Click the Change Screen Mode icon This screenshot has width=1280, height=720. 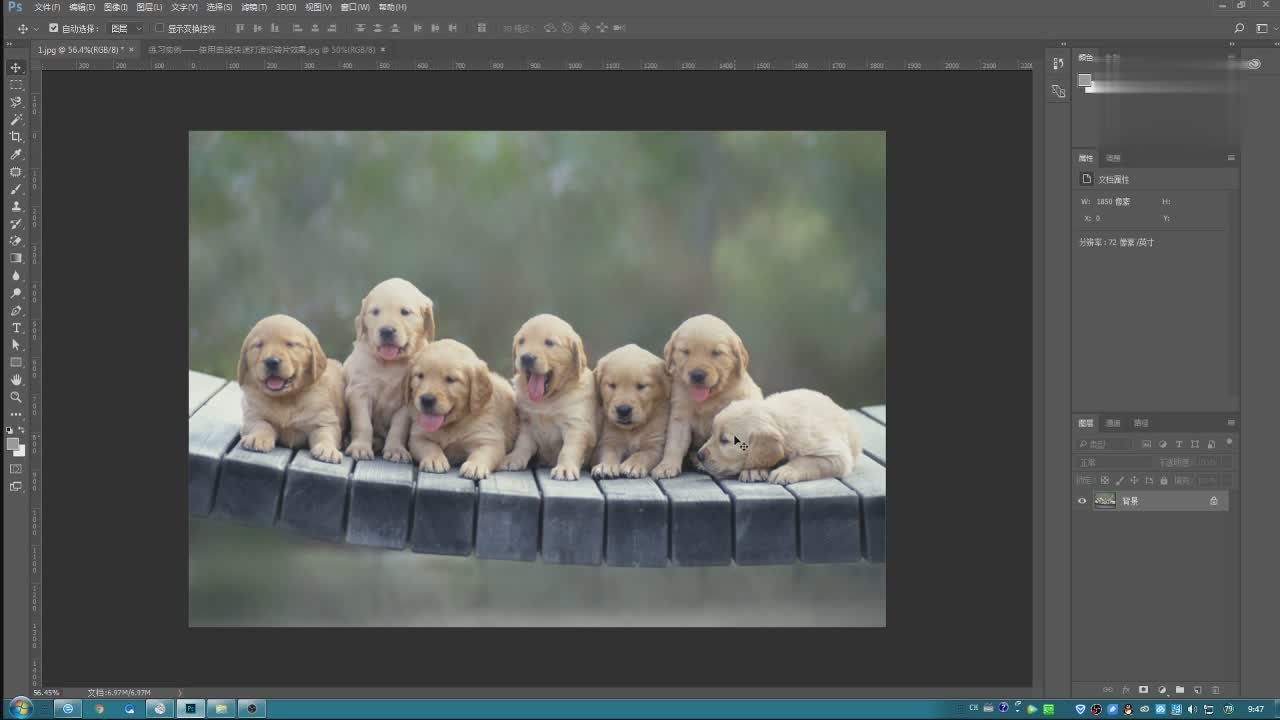coord(16,487)
